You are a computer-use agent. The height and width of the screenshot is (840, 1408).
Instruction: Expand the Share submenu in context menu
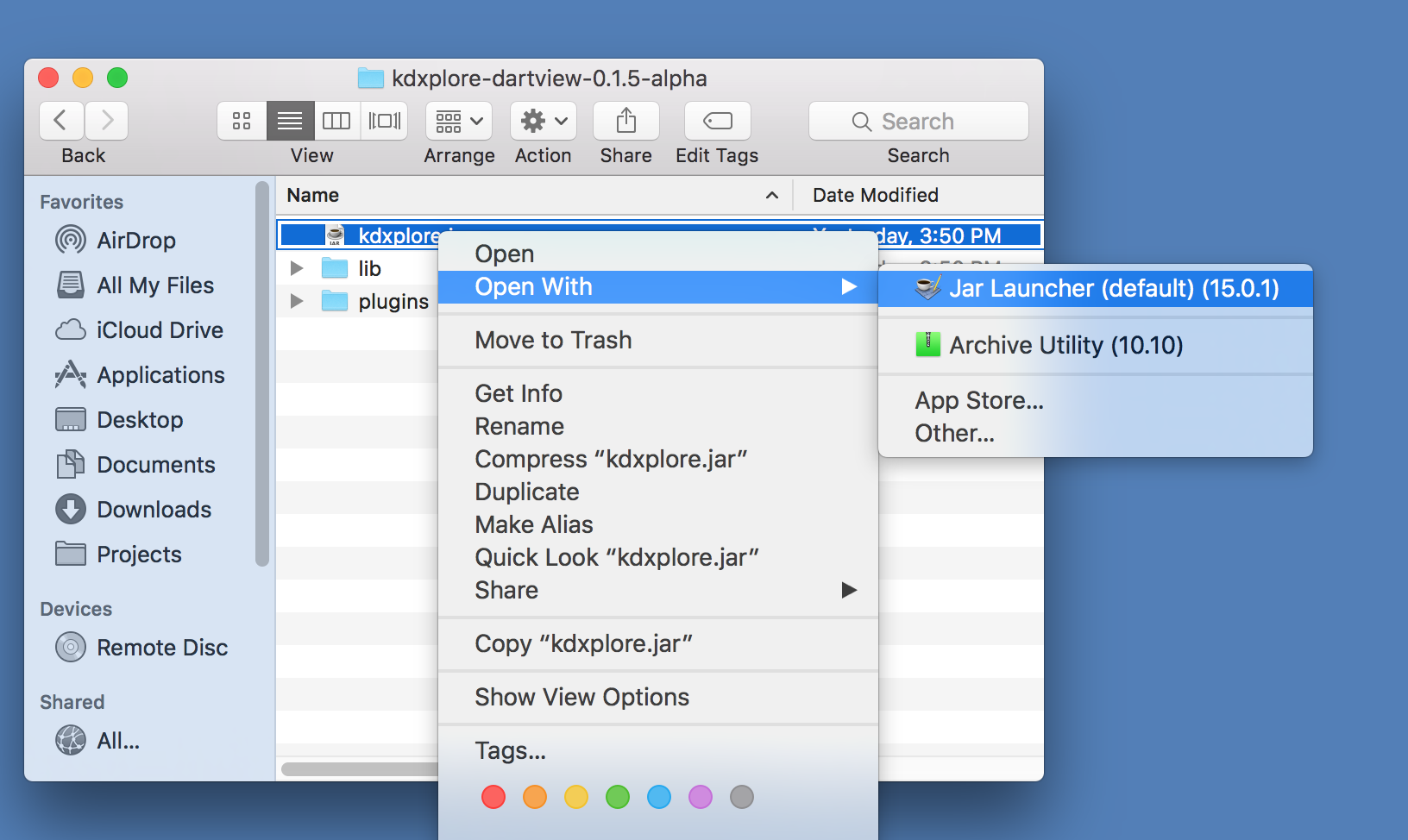[x=658, y=590]
